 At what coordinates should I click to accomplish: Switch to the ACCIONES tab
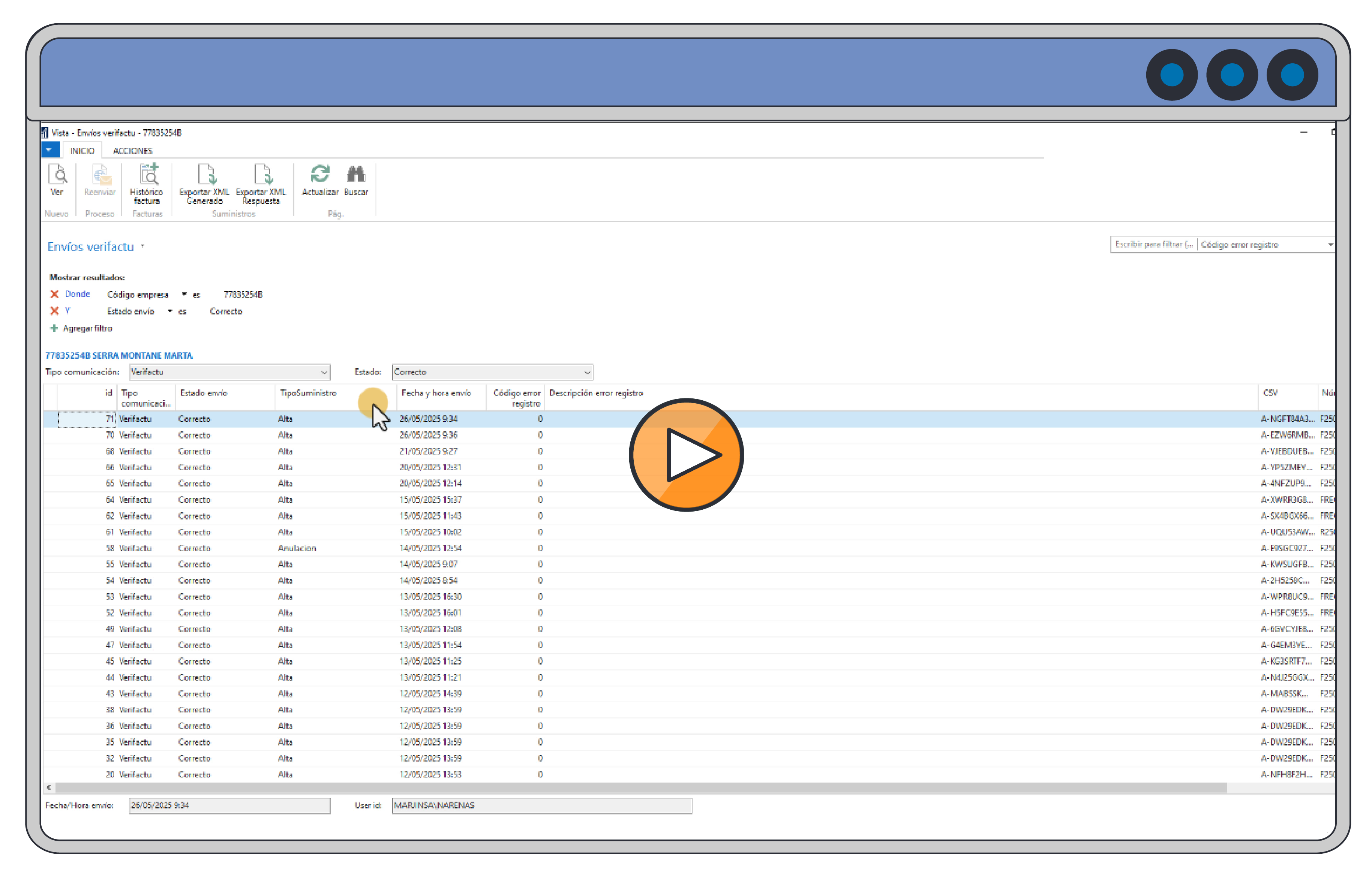[132, 151]
